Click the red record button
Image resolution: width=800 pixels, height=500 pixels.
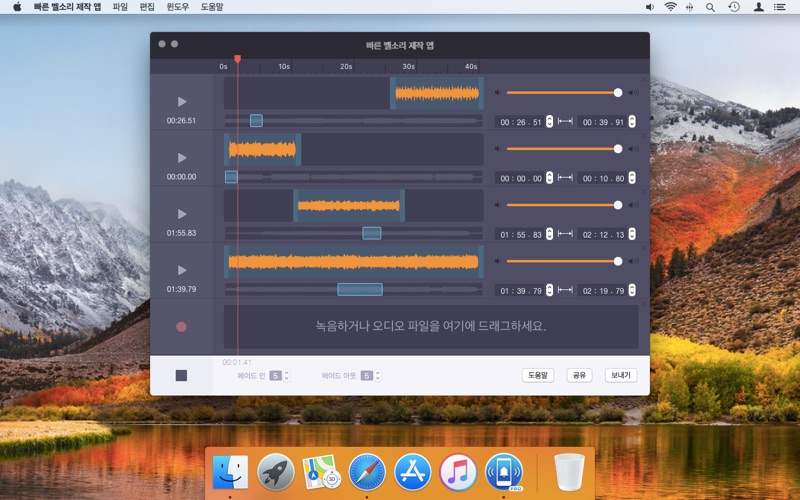[181, 326]
